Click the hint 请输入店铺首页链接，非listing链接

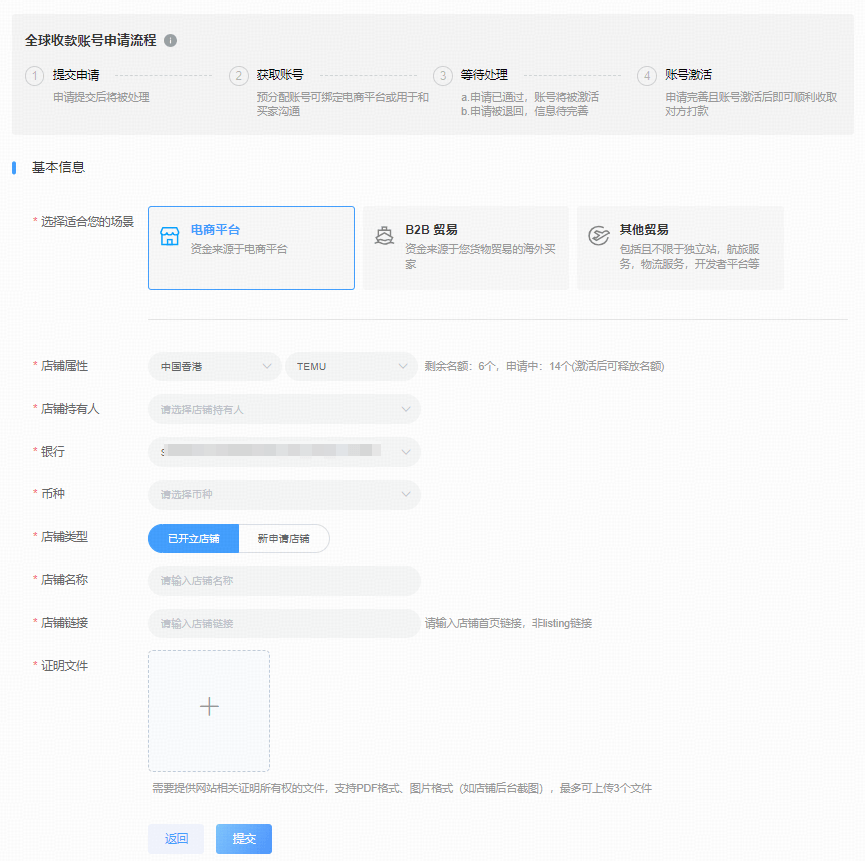coord(508,623)
